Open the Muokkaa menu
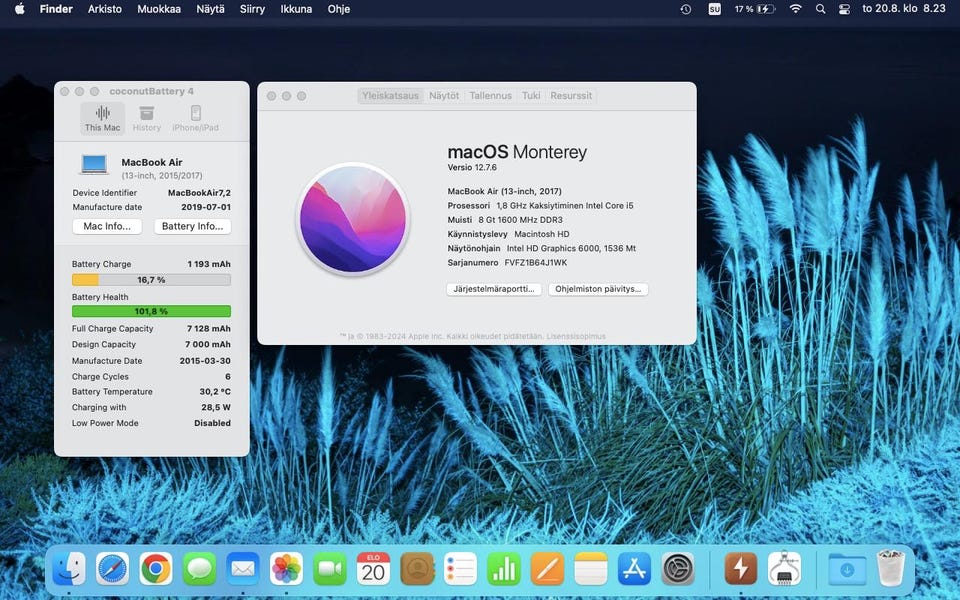This screenshot has width=960, height=600. tap(159, 9)
